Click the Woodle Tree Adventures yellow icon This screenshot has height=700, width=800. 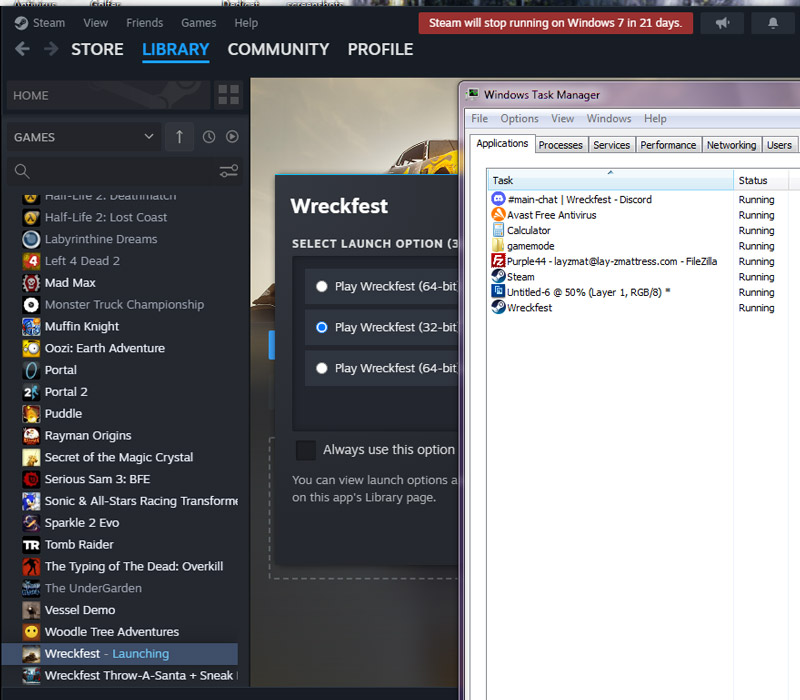(31, 632)
